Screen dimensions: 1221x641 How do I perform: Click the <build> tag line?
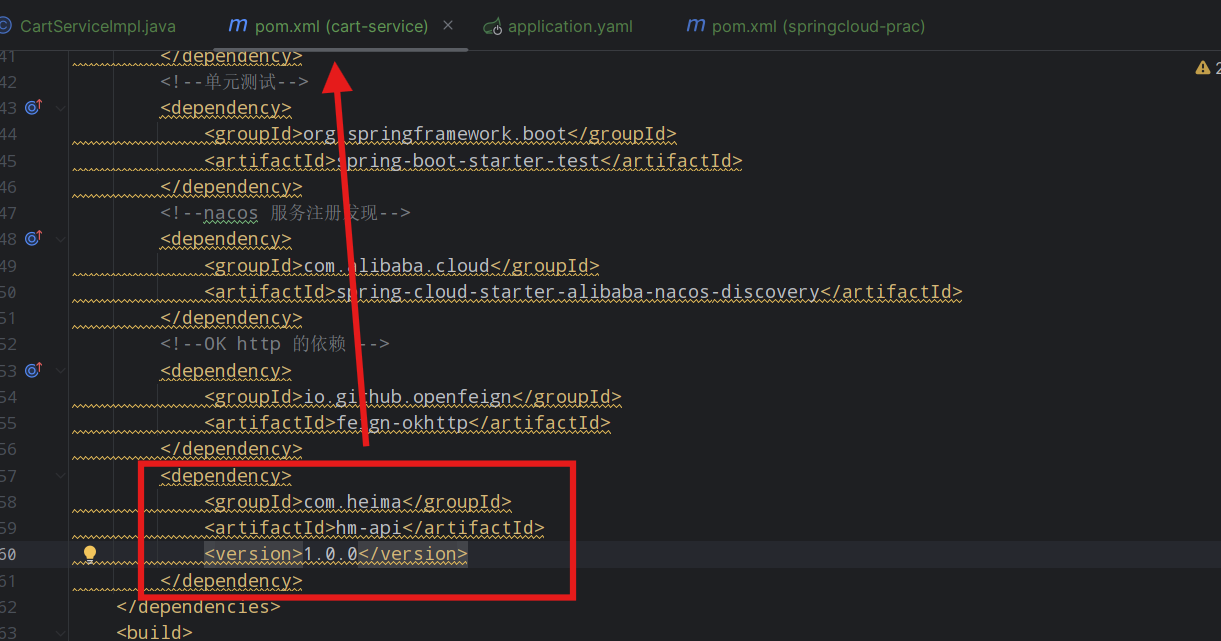tap(154, 632)
